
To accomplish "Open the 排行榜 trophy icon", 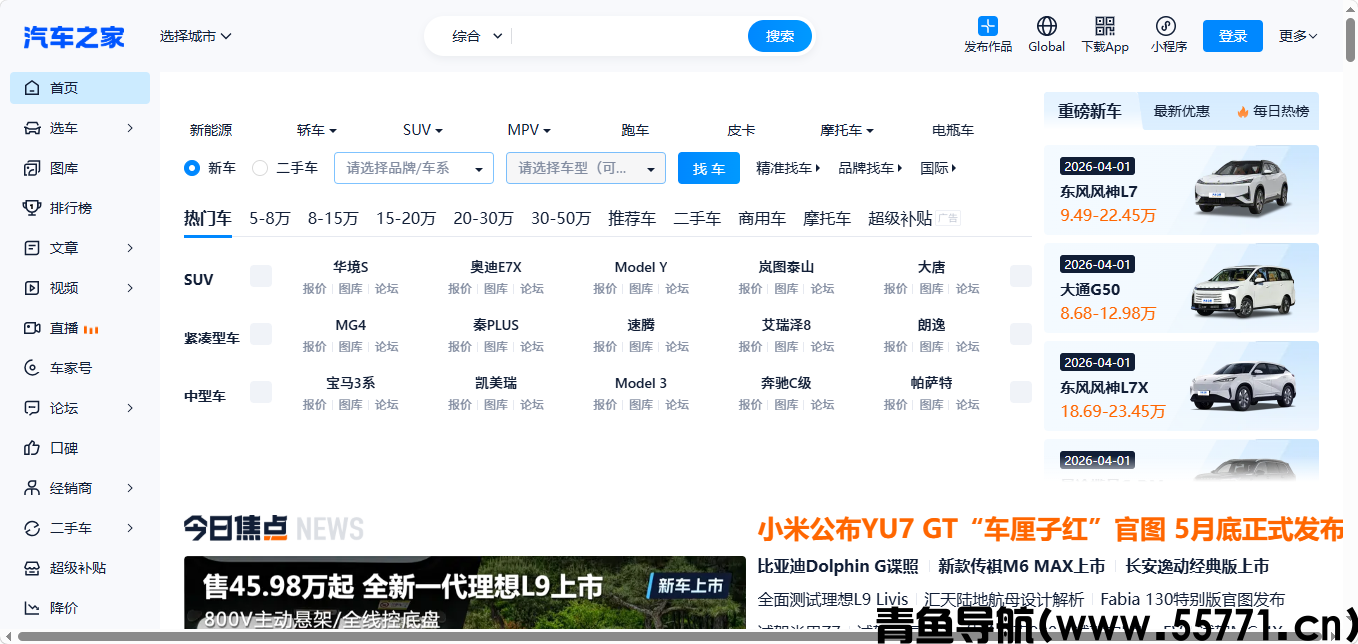I will (x=32, y=208).
